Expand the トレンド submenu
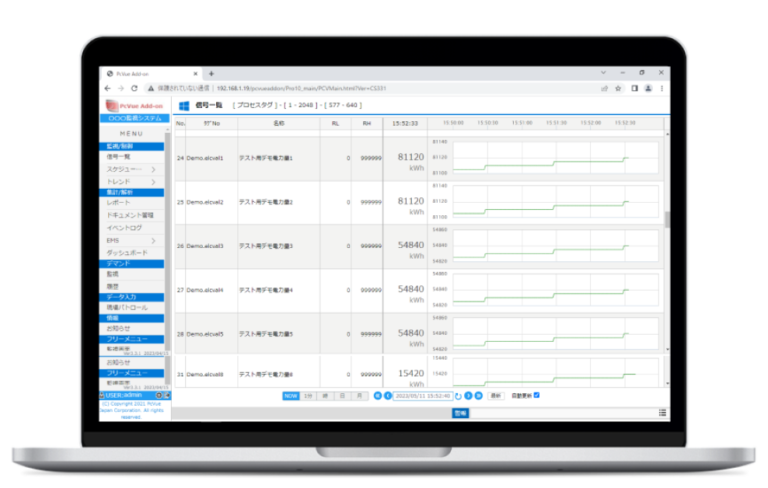This screenshot has width=768, height=488. point(153,181)
